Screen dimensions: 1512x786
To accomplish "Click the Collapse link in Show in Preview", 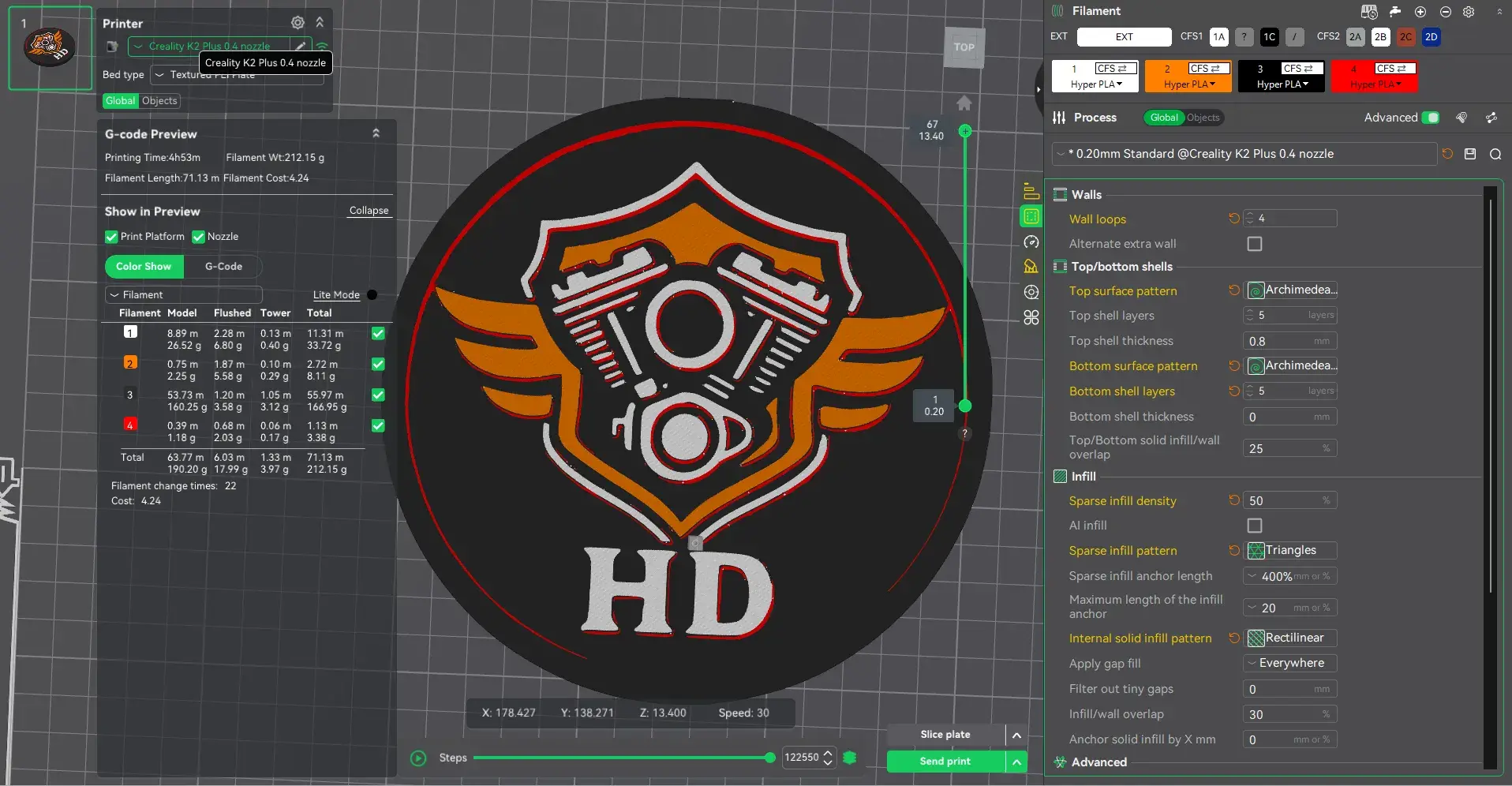I will click(369, 211).
